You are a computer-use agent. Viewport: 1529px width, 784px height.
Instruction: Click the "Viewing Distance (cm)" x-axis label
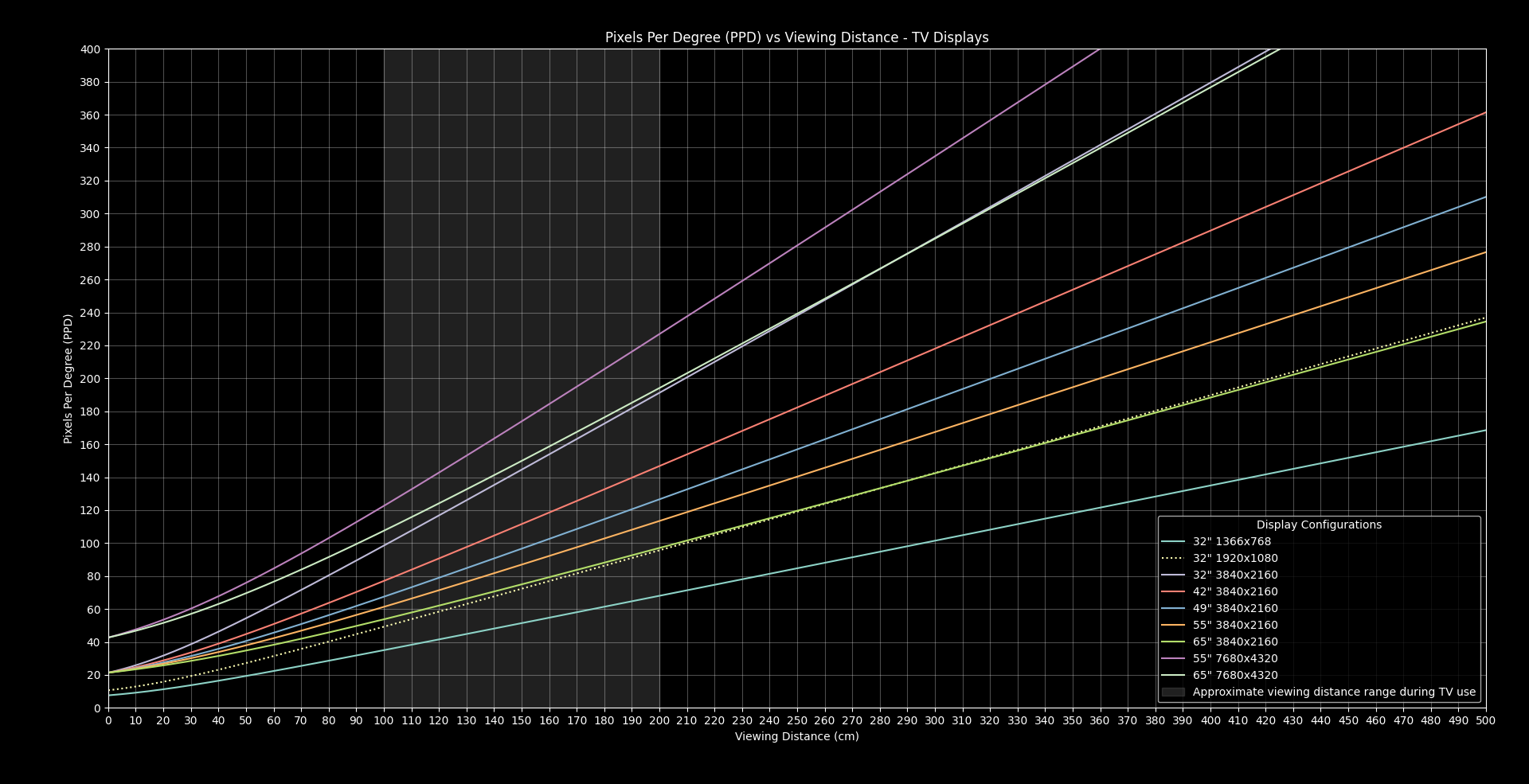pos(796,737)
